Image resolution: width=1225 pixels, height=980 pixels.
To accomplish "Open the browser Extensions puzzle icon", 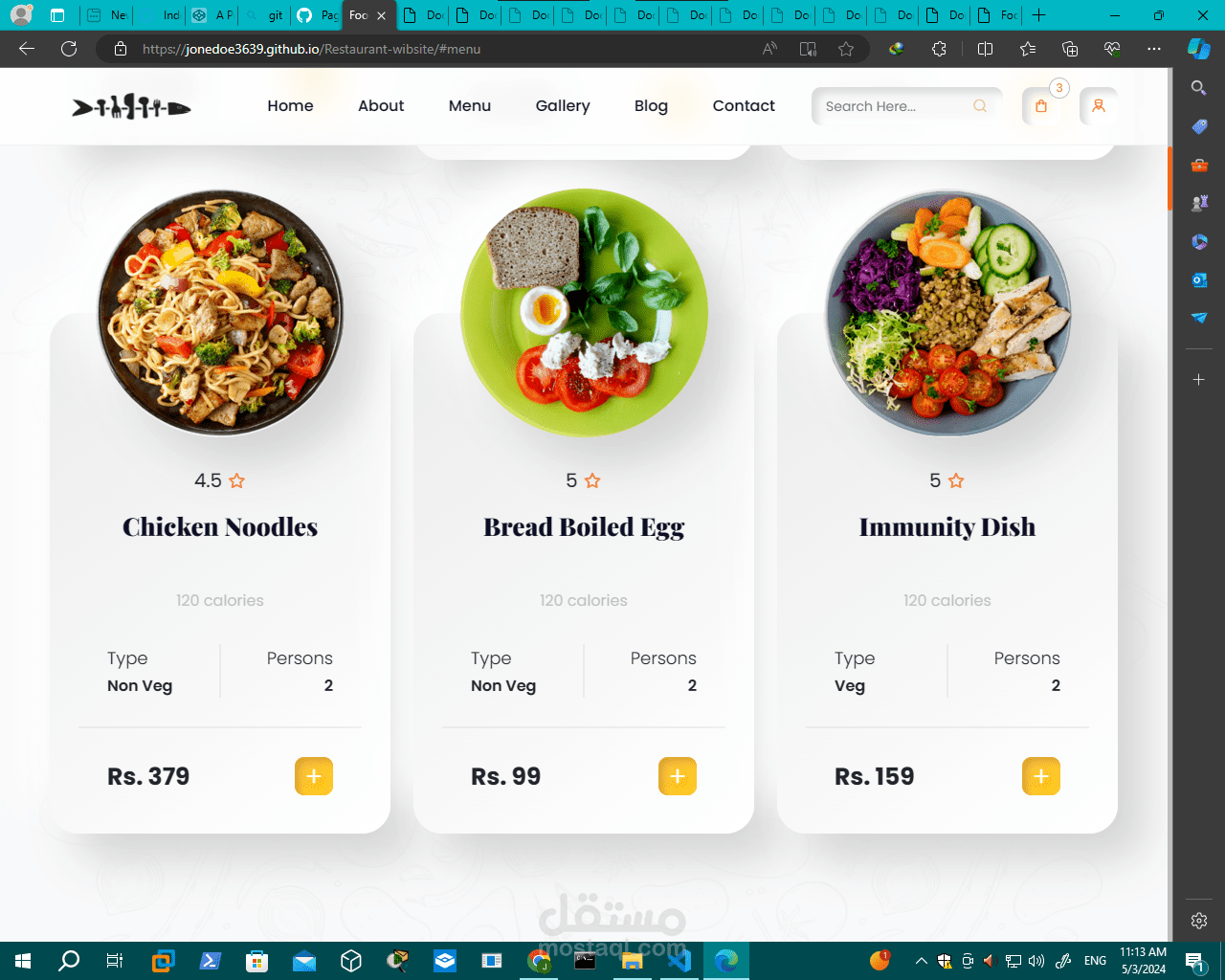I will point(939,49).
